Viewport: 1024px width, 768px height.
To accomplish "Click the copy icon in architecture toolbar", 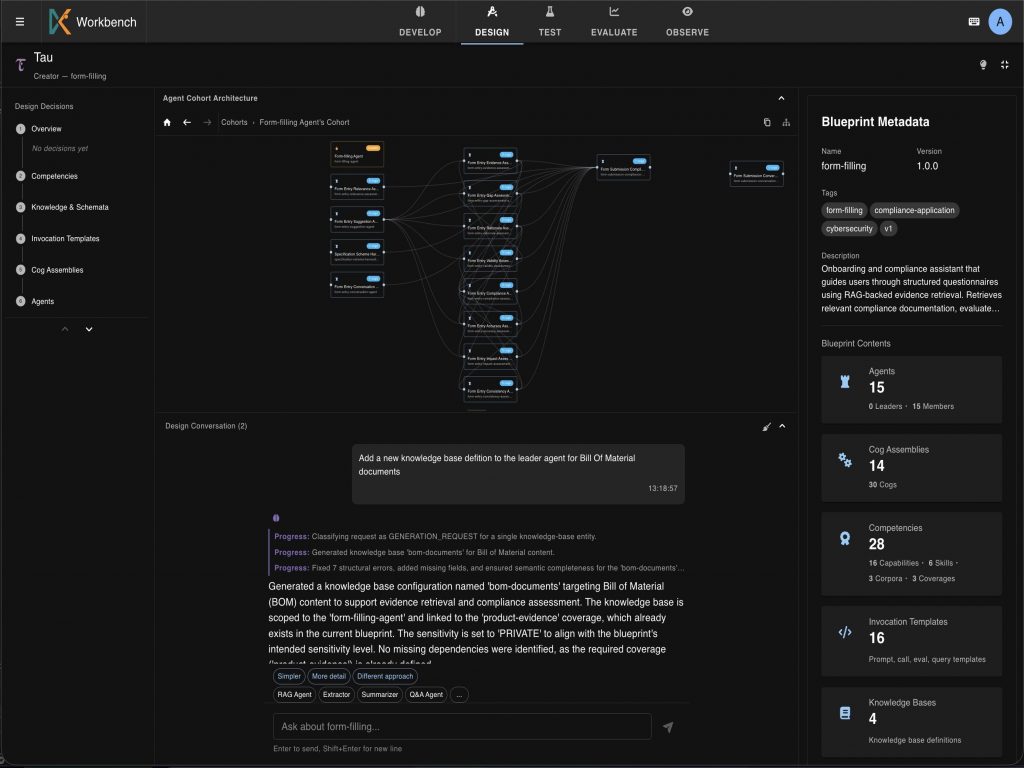I will coord(767,122).
